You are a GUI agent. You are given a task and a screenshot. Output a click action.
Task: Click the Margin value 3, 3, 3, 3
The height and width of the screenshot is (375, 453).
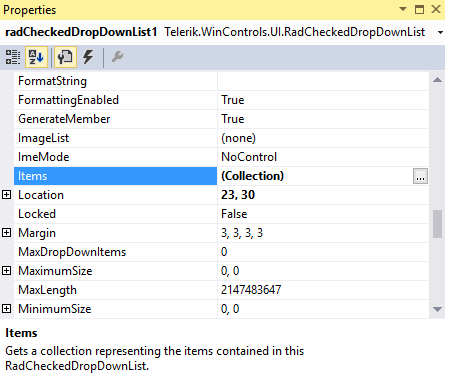click(242, 233)
